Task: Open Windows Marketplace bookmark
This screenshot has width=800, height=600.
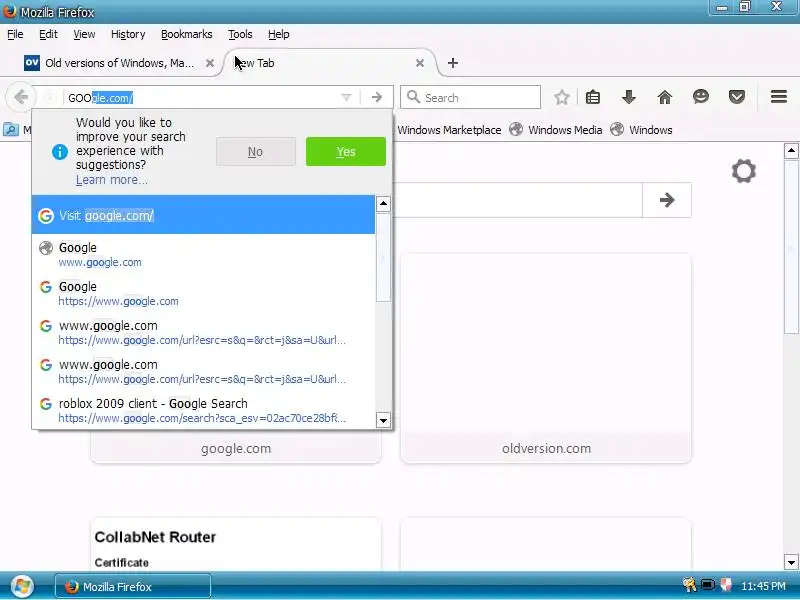Action: [x=449, y=130]
